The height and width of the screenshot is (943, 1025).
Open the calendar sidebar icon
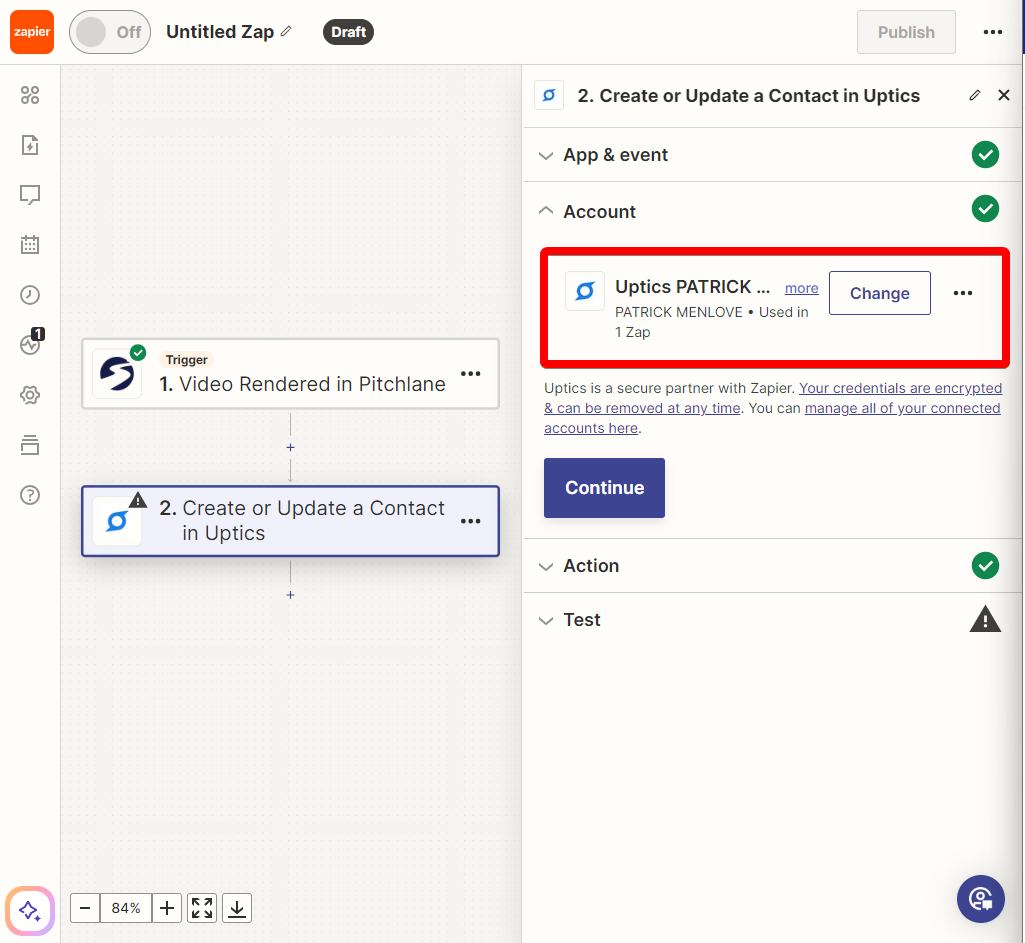point(30,245)
